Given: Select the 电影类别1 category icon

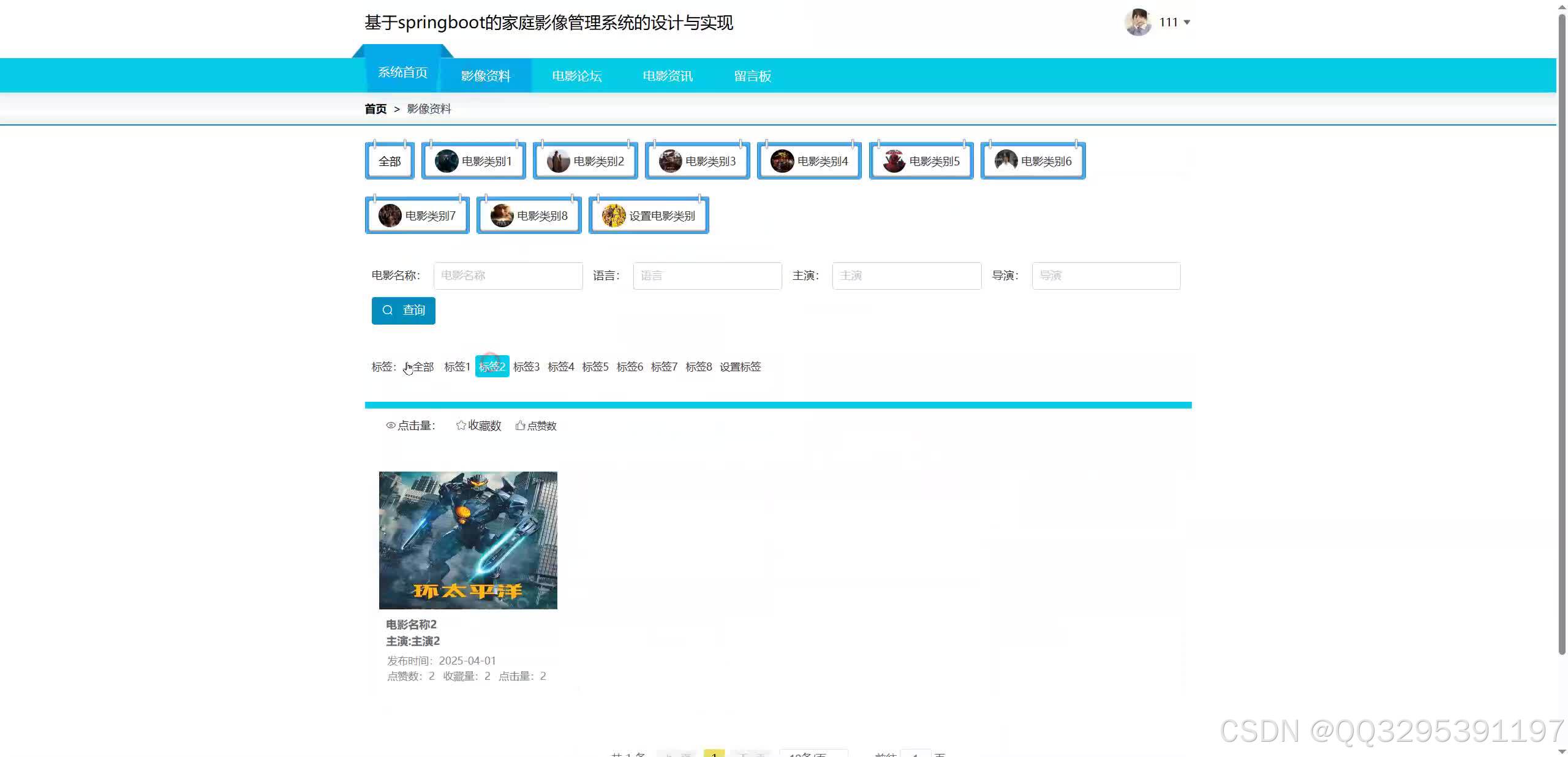Looking at the screenshot, I should (x=446, y=160).
